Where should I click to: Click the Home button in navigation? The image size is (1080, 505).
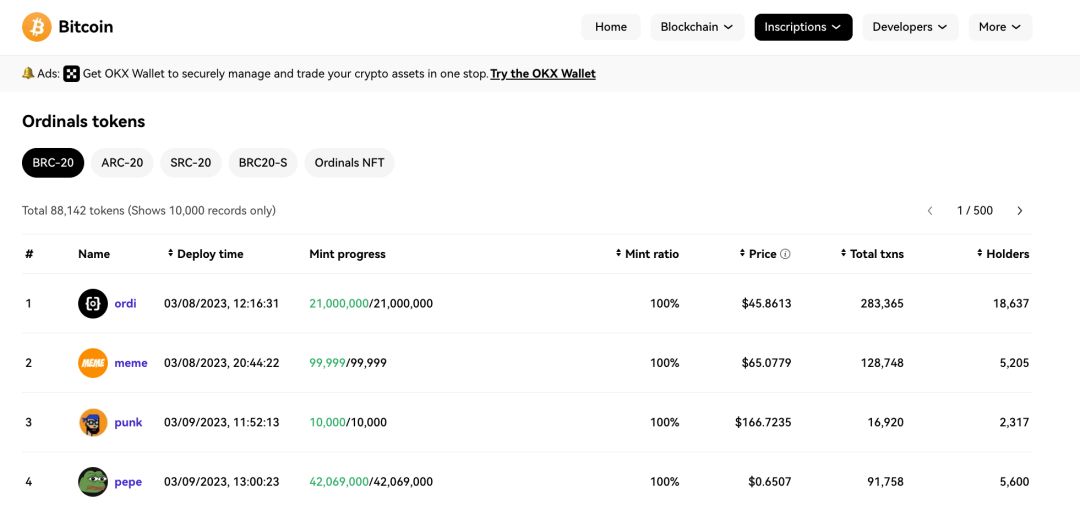pyautogui.click(x=611, y=27)
